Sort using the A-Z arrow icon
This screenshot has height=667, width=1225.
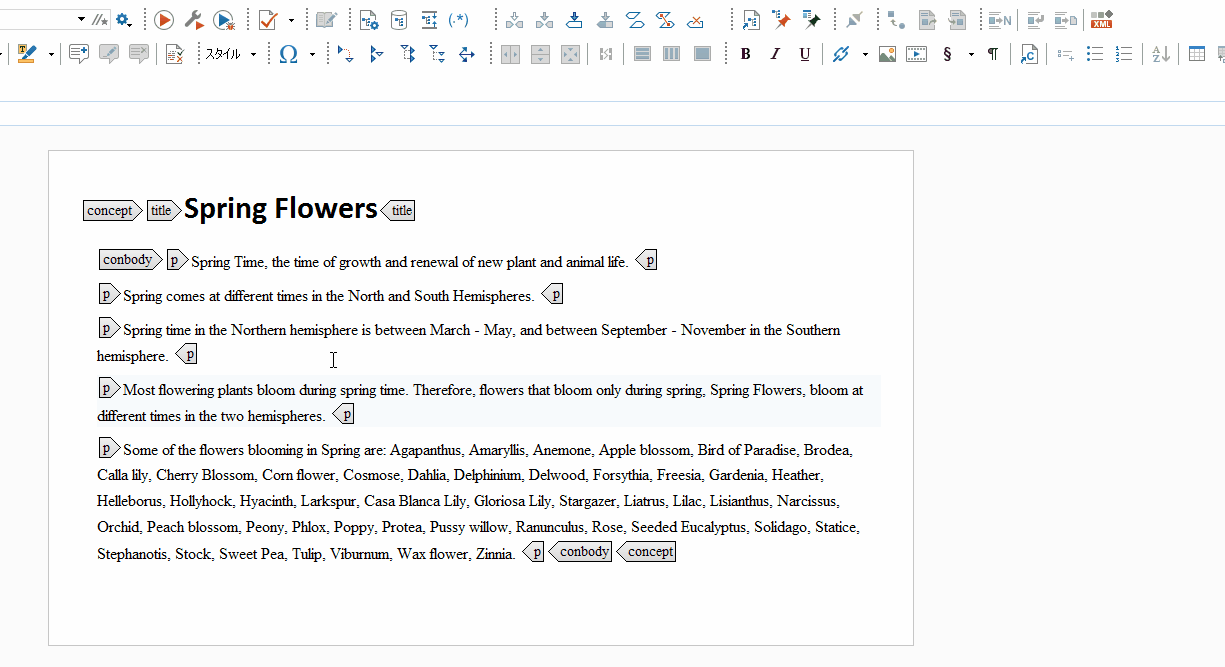point(1161,54)
